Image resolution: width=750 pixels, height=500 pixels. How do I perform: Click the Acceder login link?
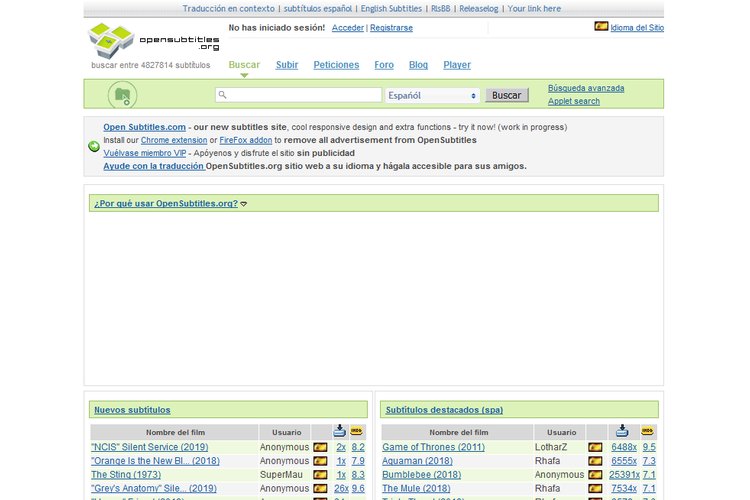pyautogui.click(x=348, y=28)
